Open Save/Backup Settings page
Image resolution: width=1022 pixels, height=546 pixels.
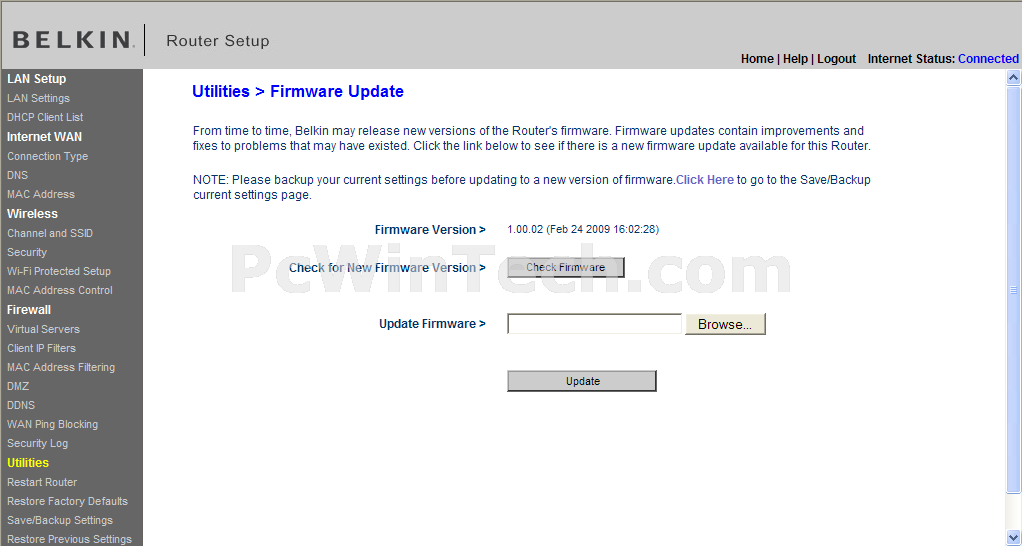click(x=60, y=520)
